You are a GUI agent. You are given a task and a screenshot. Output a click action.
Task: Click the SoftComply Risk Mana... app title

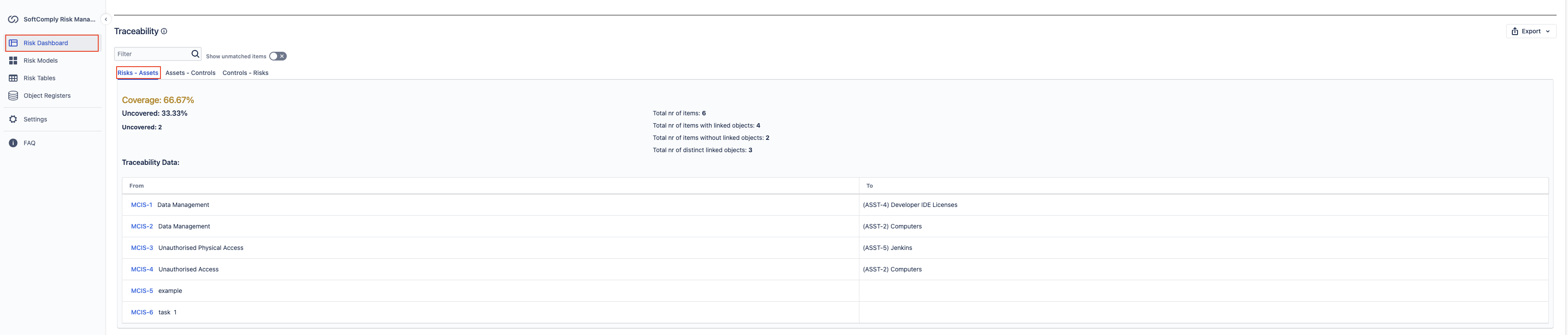(60, 19)
